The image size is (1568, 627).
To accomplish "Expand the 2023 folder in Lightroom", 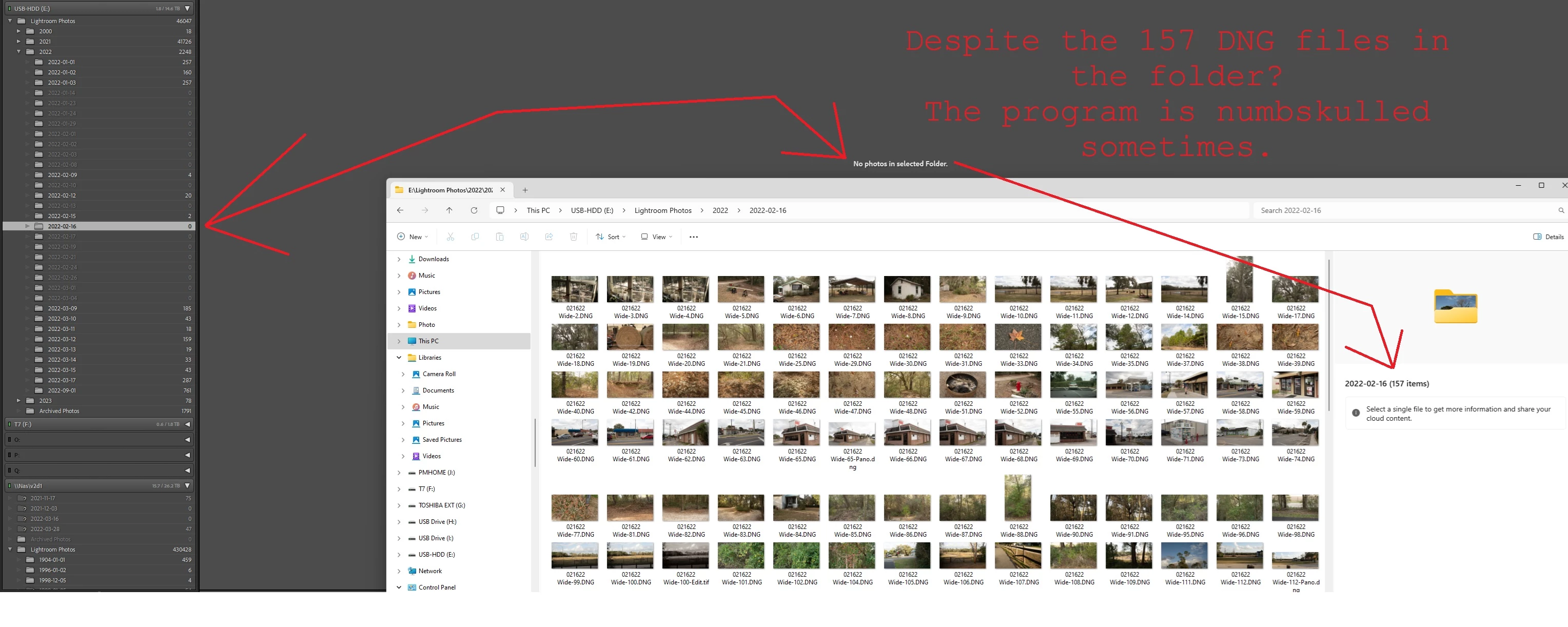I will 19,401.
